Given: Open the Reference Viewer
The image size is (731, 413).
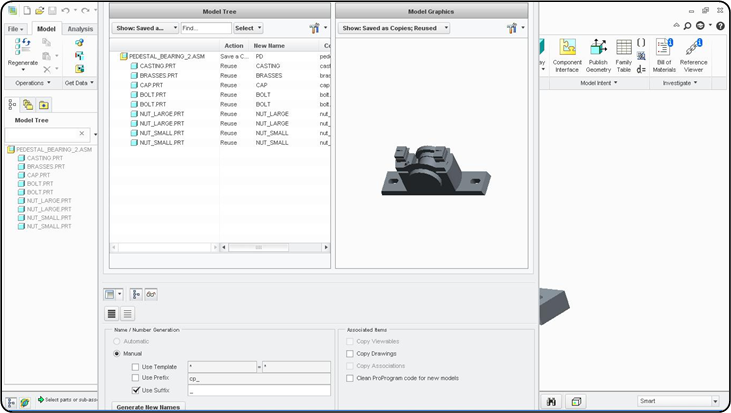Looking at the screenshot, I should coord(693,56).
